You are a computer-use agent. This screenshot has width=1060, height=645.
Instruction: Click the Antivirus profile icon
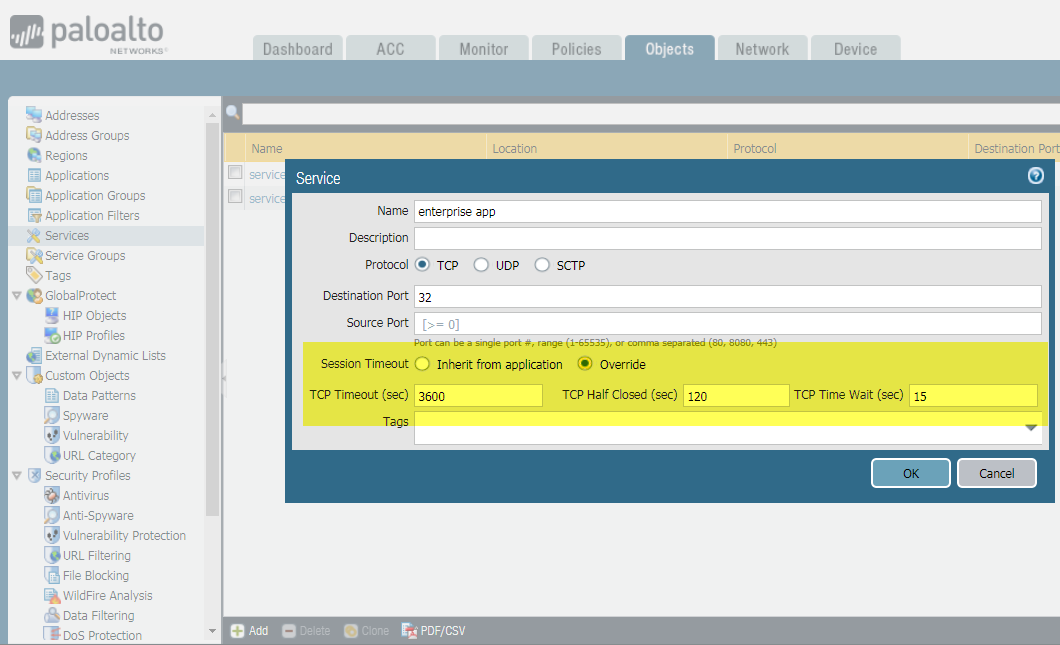[52, 495]
